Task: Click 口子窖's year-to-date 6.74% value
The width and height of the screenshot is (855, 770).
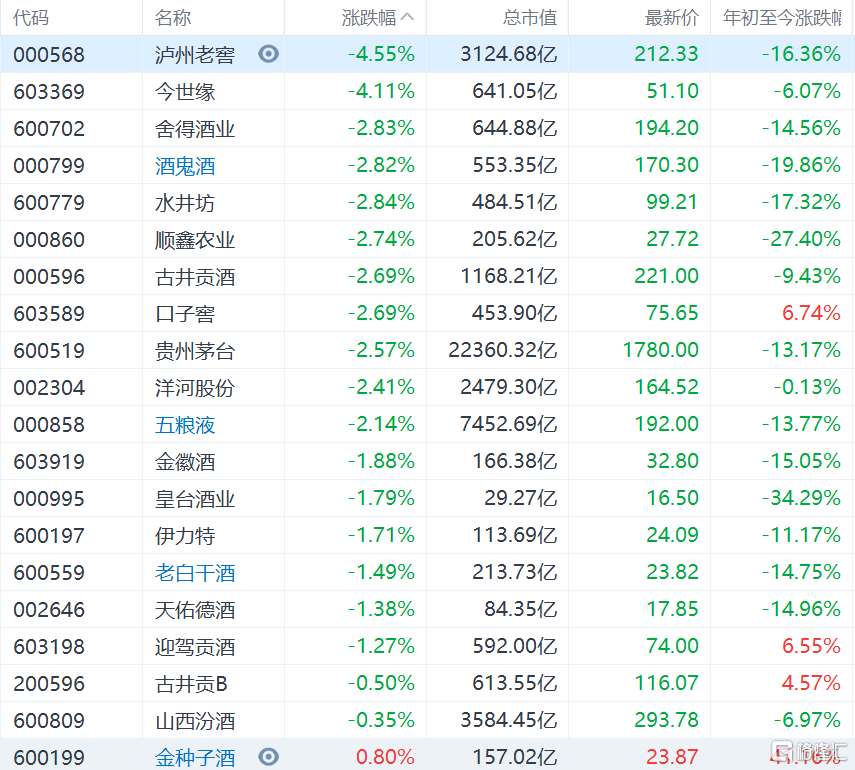Action: pyautogui.click(x=811, y=313)
